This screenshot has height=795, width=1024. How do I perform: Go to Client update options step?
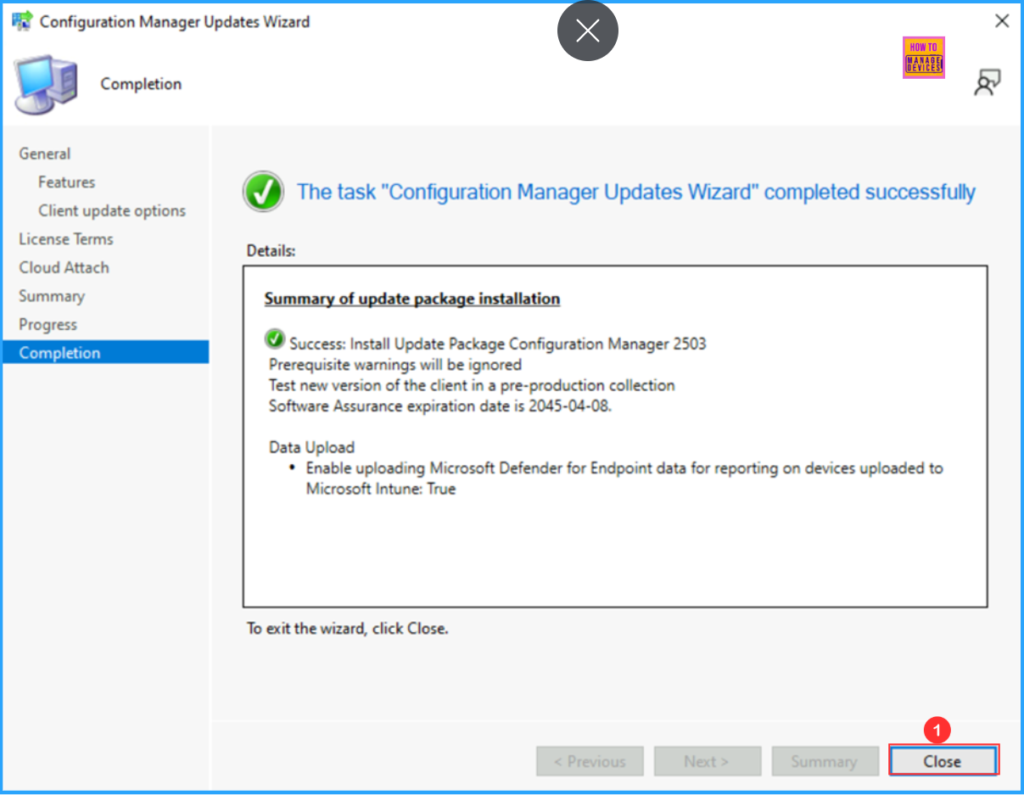coord(112,211)
